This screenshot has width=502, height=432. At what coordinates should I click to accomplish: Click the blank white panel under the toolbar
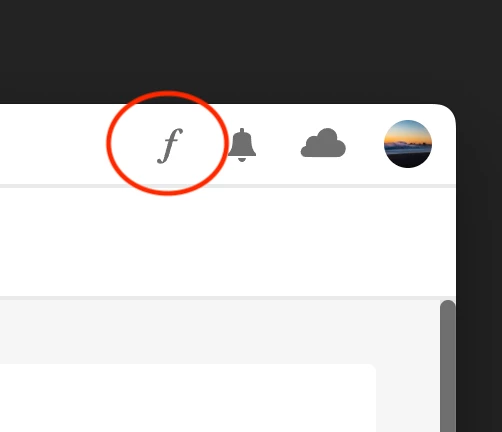[x=228, y=242]
